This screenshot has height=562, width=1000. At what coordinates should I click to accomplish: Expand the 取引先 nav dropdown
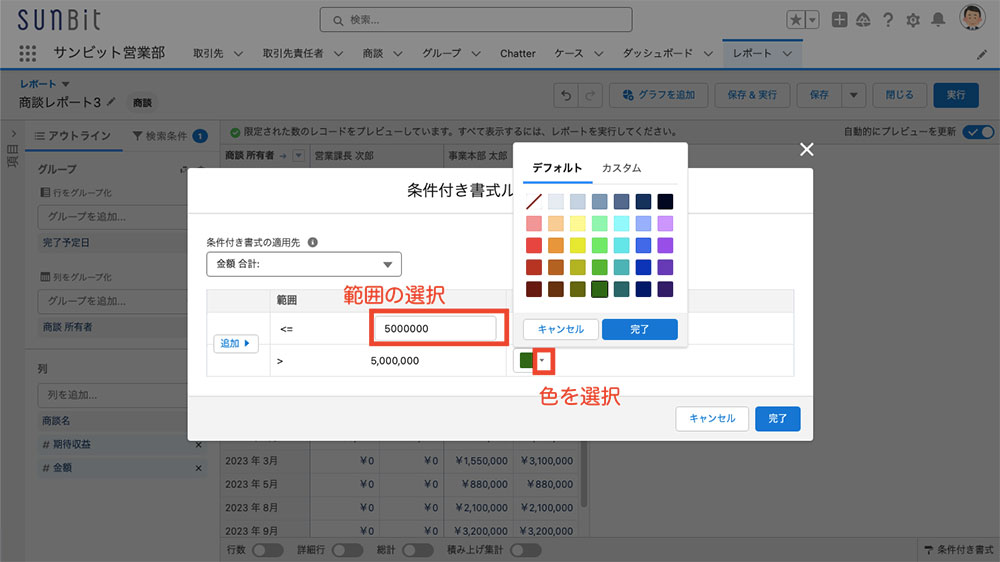point(238,54)
